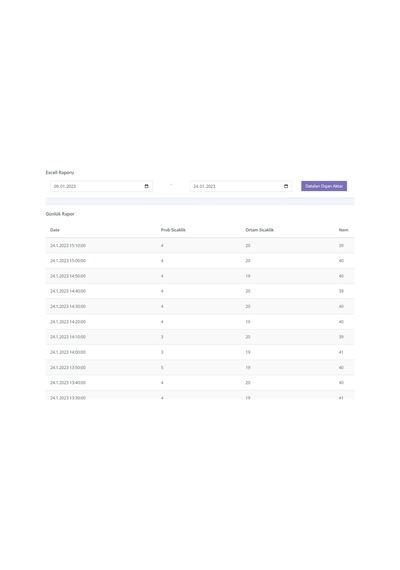Click the start date field showing 09.01.2023
The width and height of the screenshot is (400, 570).
[101, 186]
